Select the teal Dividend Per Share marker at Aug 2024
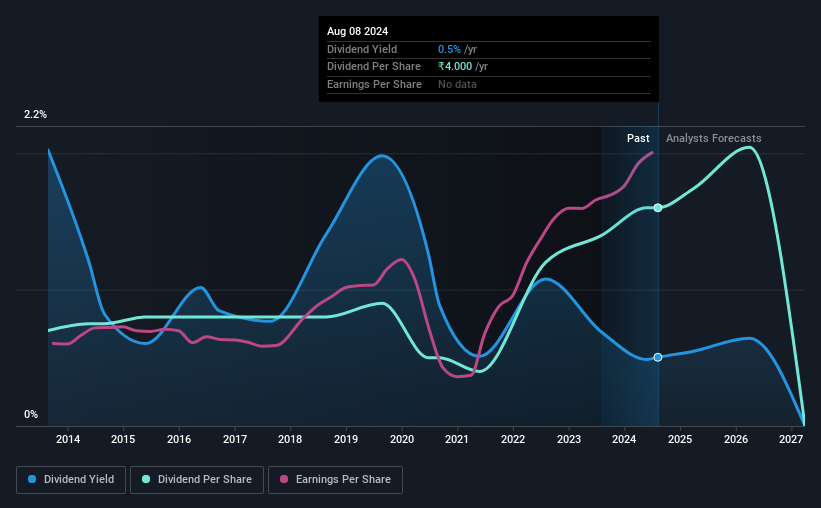The height and width of the screenshot is (508, 821). pyautogui.click(x=658, y=208)
